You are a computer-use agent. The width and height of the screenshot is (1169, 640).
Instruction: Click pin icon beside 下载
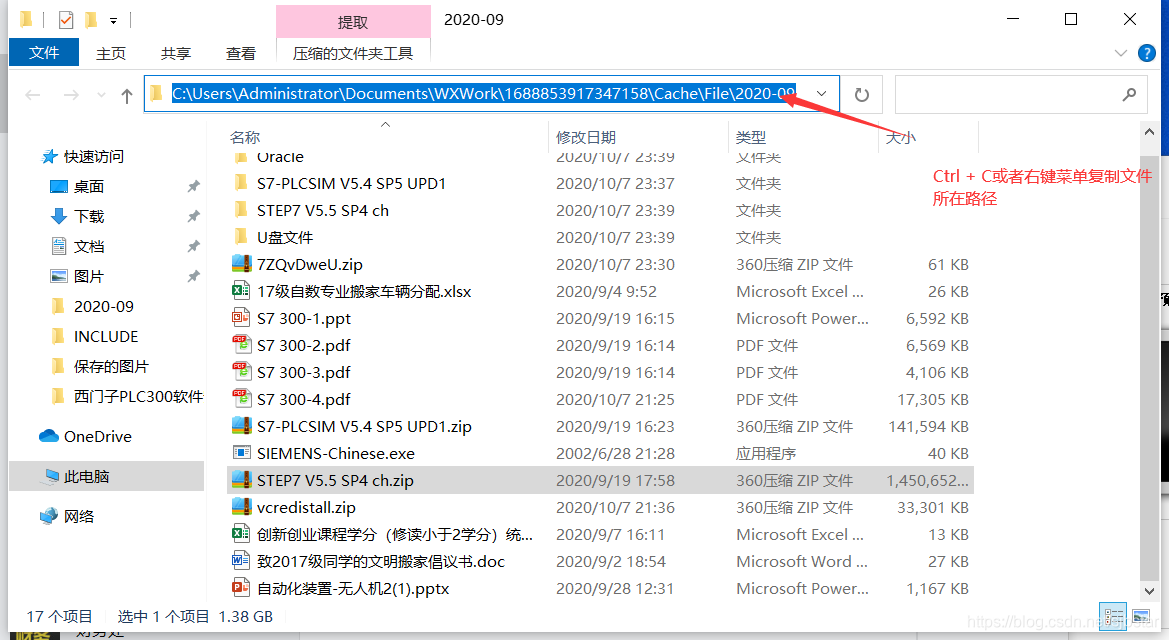coord(193,216)
